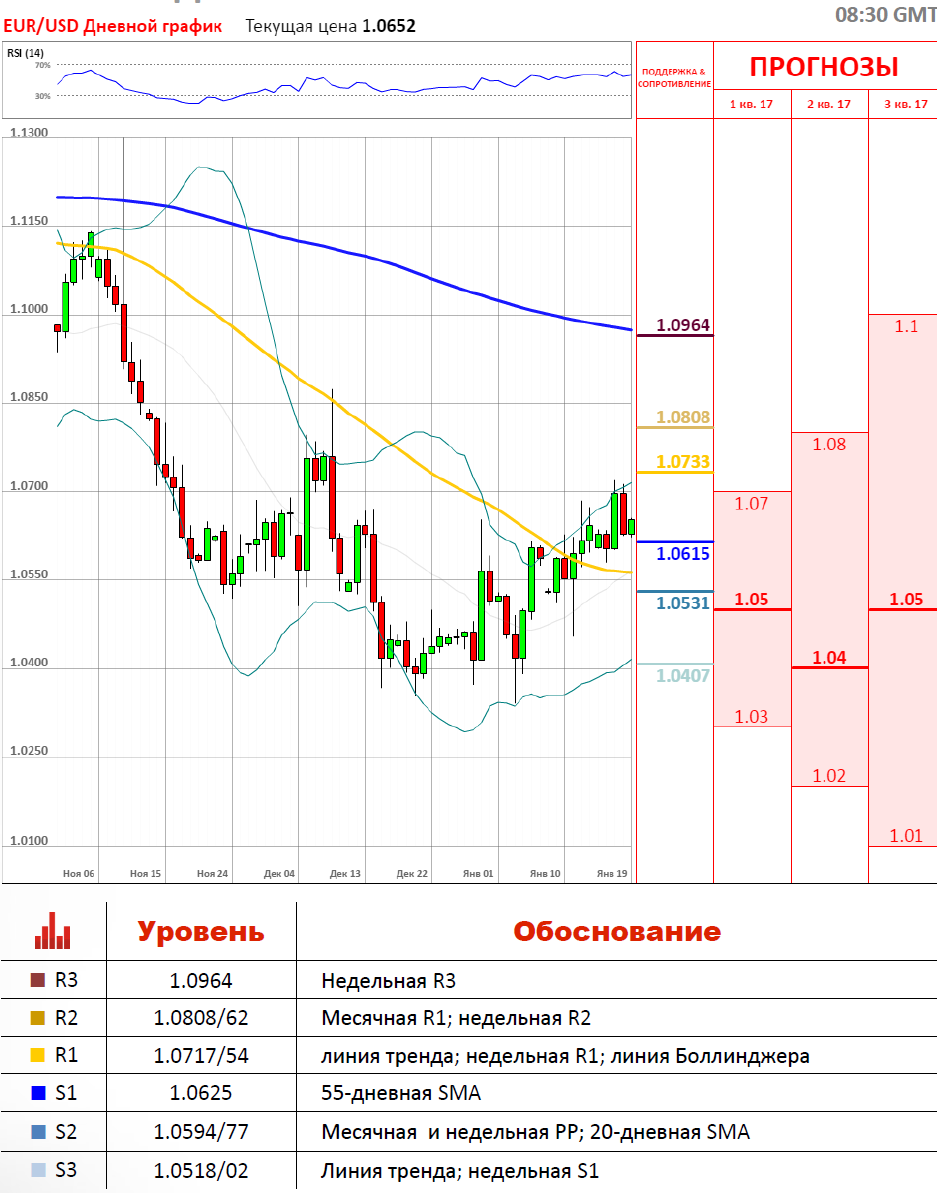Click the blue S1 legend square

[38, 1094]
